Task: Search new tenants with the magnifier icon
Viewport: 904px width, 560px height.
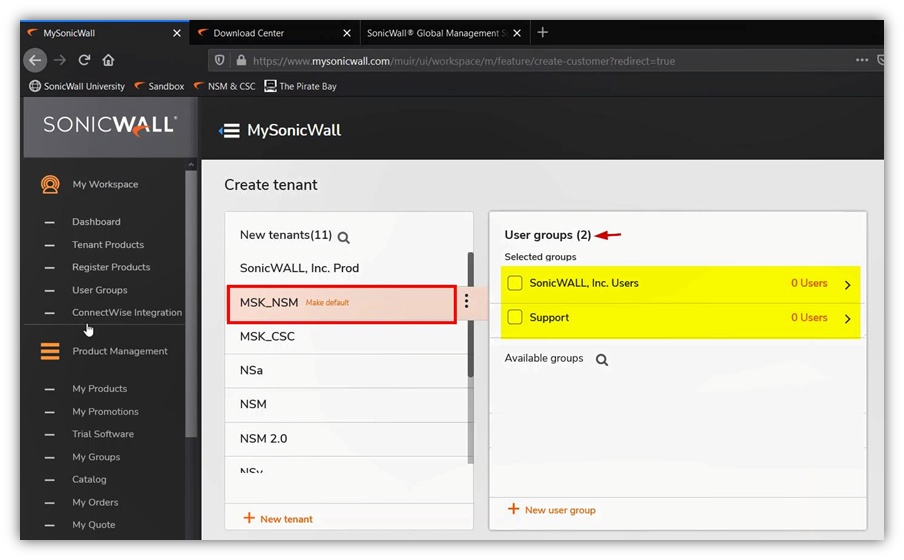Action: coord(344,237)
